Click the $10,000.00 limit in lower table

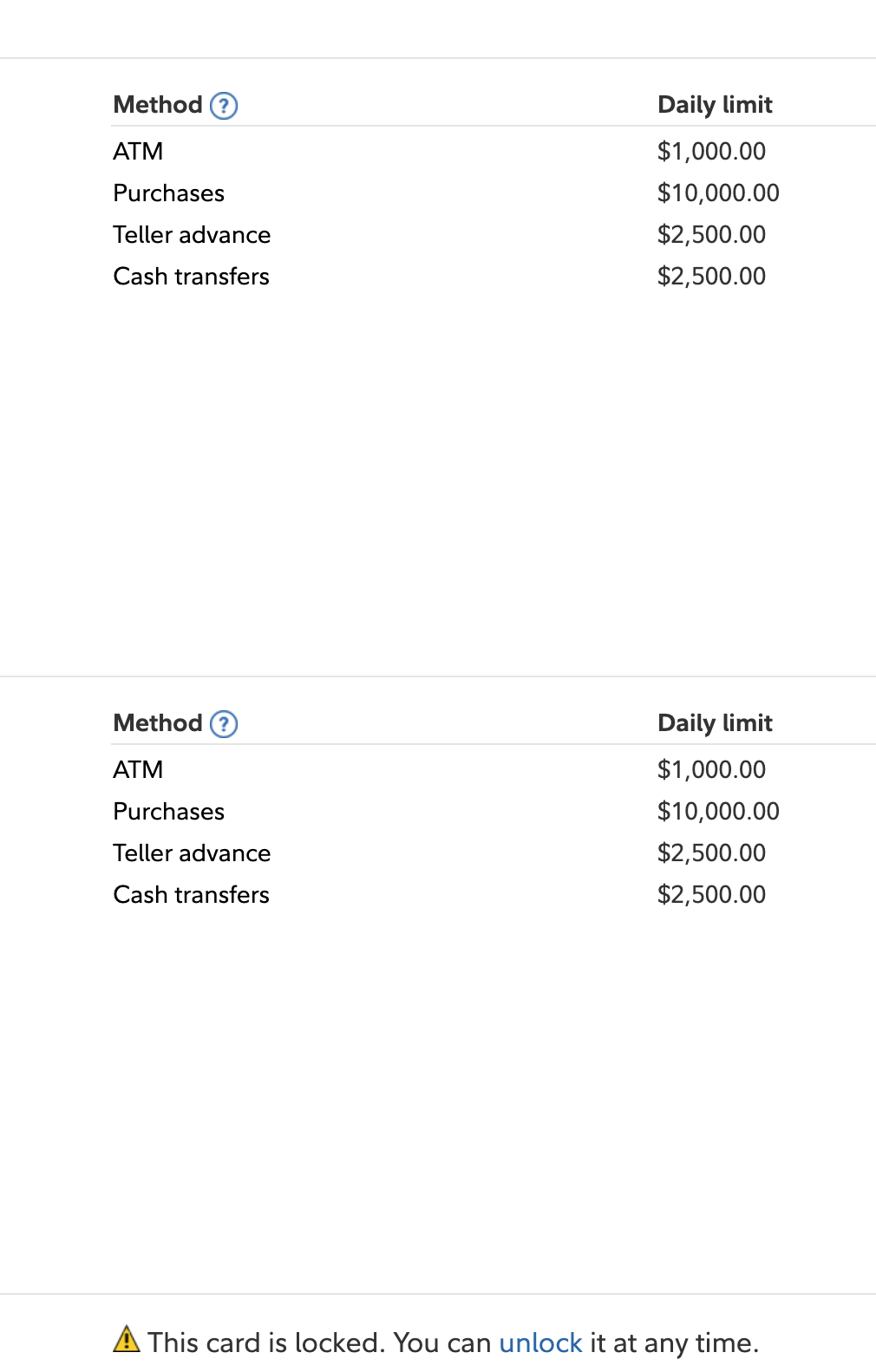point(718,812)
